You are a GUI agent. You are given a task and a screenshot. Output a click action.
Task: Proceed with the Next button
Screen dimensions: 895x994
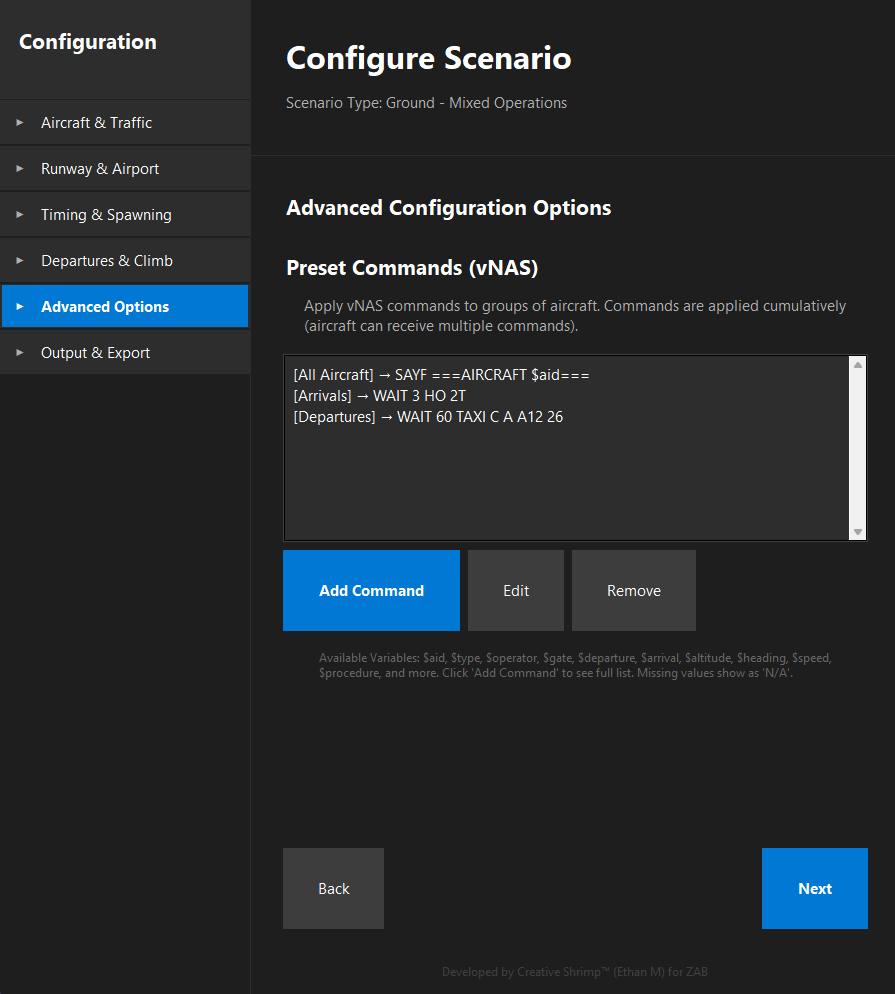pos(814,888)
